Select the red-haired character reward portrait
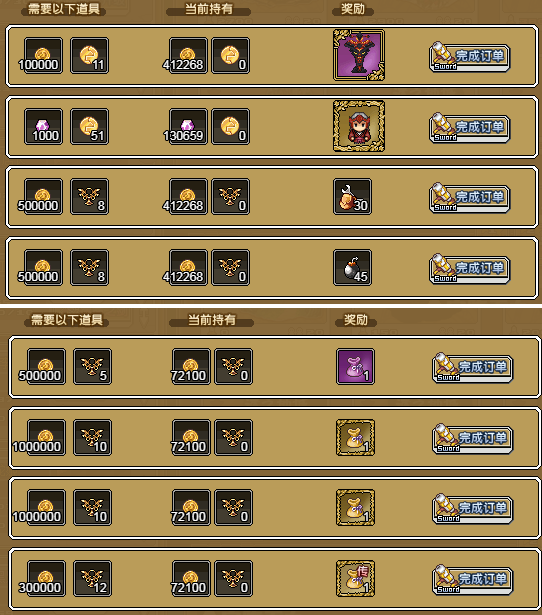 358,126
